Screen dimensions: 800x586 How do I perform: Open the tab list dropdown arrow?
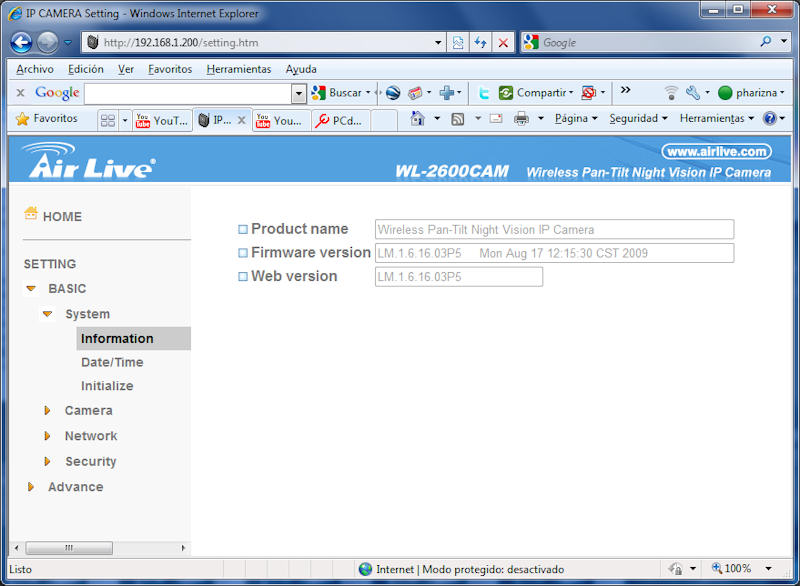click(x=125, y=120)
